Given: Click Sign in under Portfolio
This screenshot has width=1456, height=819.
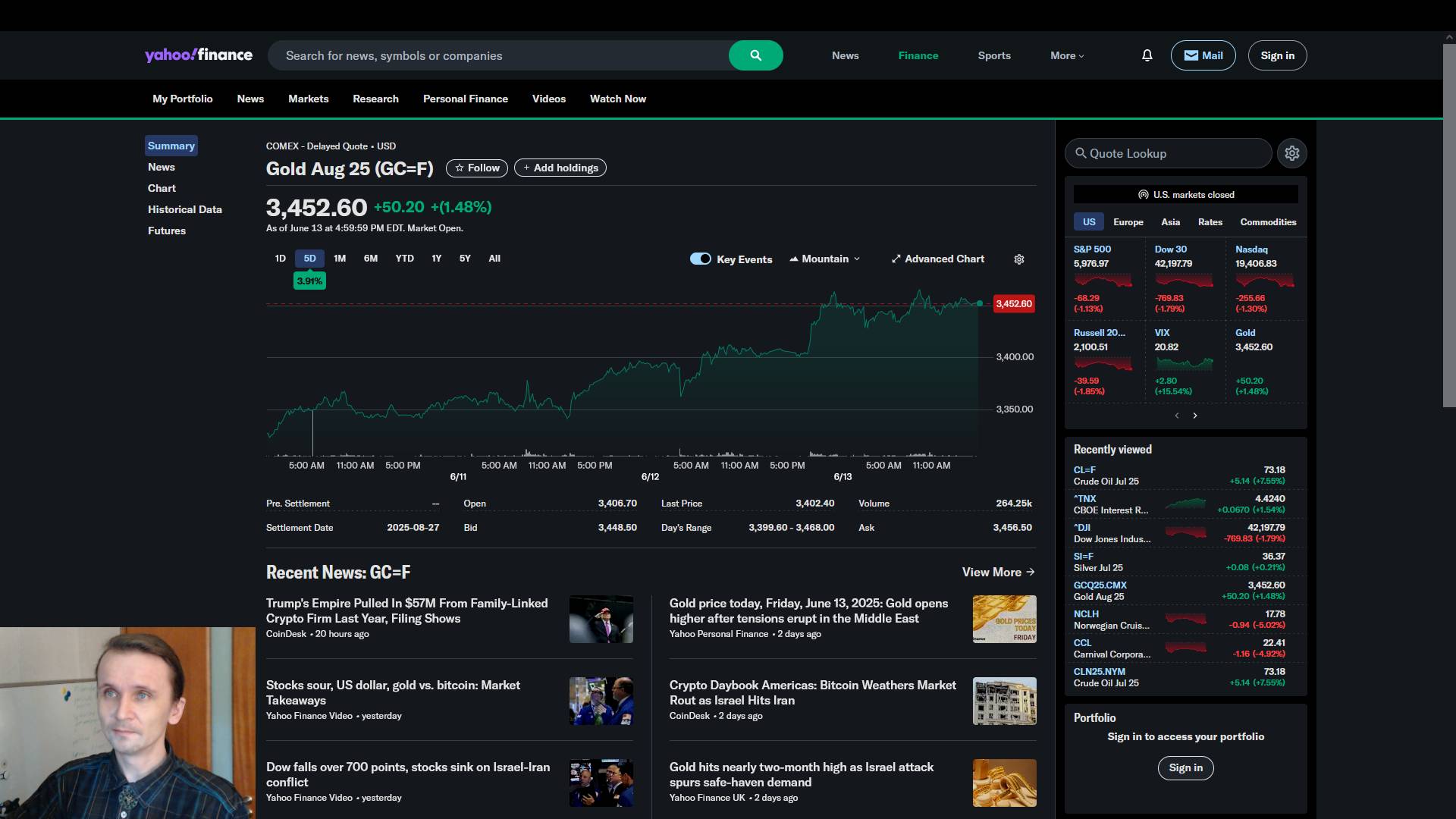Looking at the screenshot, I should 1185,768.
